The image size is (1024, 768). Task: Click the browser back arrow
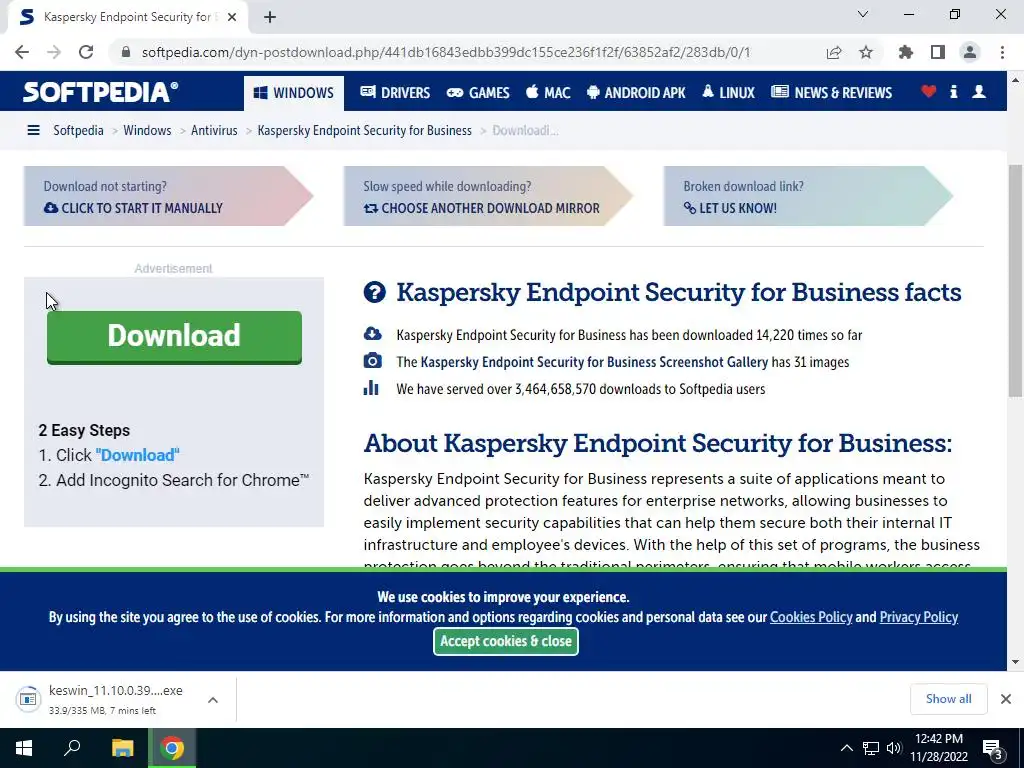[x=22, y=52]
